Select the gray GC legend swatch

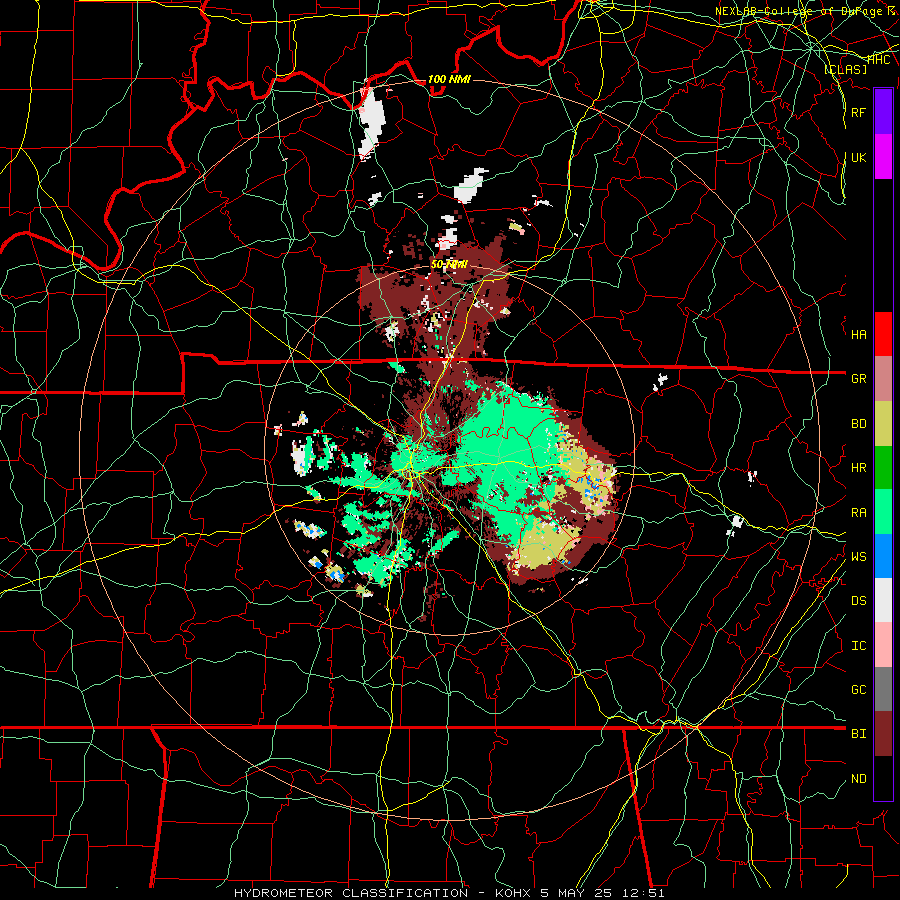pos(883,689)
